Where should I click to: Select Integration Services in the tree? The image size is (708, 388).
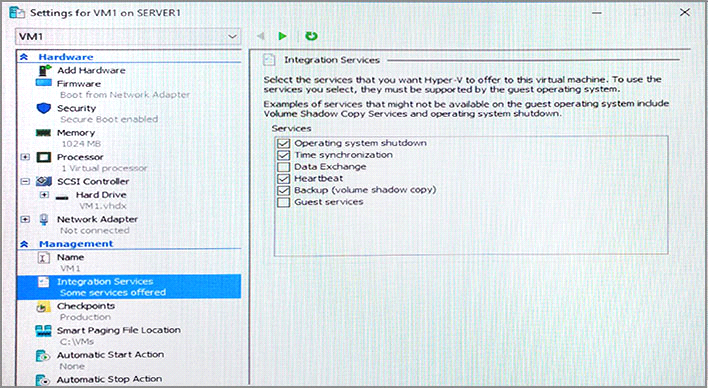[129, 286]
